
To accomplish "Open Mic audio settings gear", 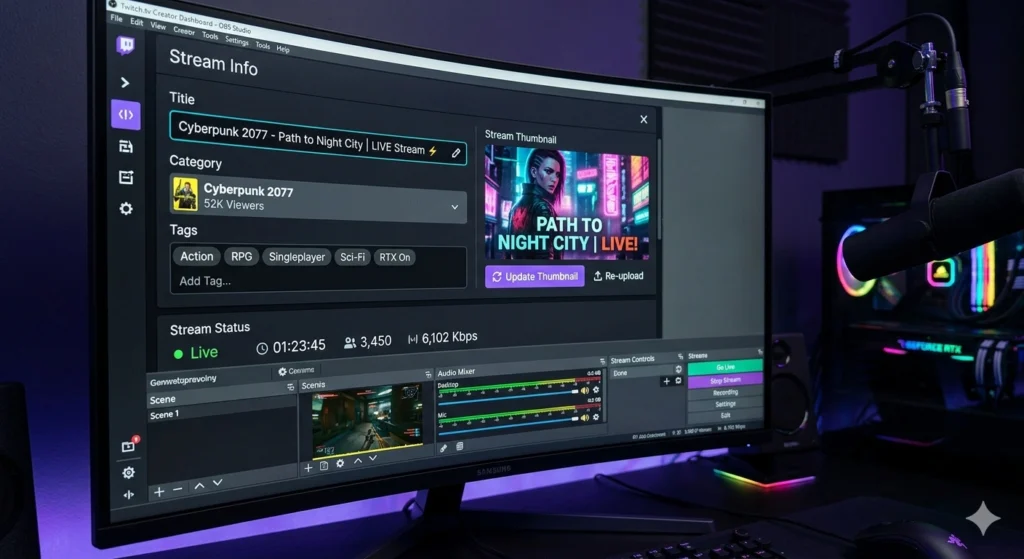I will (x=596, y=417).
